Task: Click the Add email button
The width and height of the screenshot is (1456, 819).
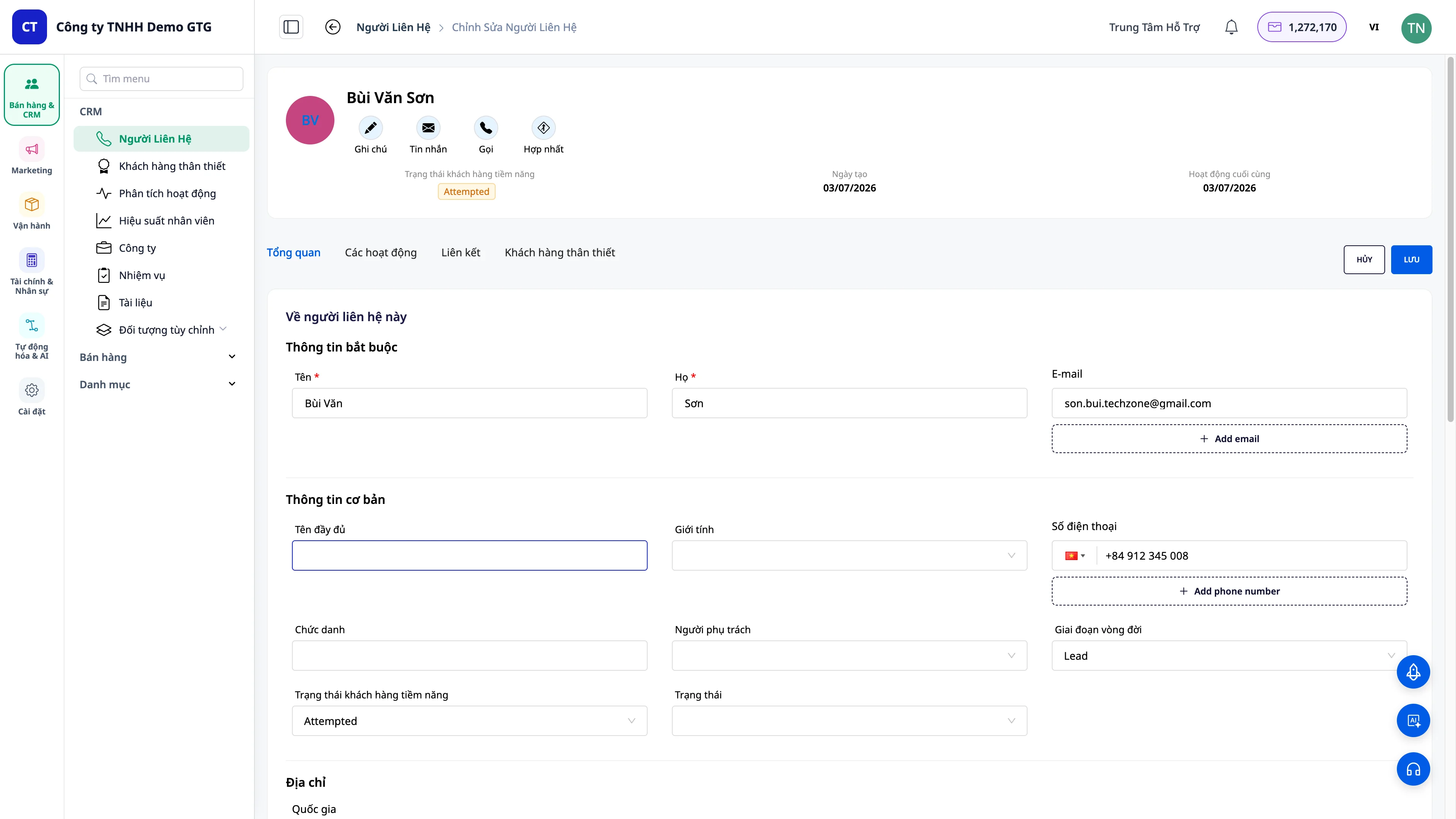Action: [1229, 439]
